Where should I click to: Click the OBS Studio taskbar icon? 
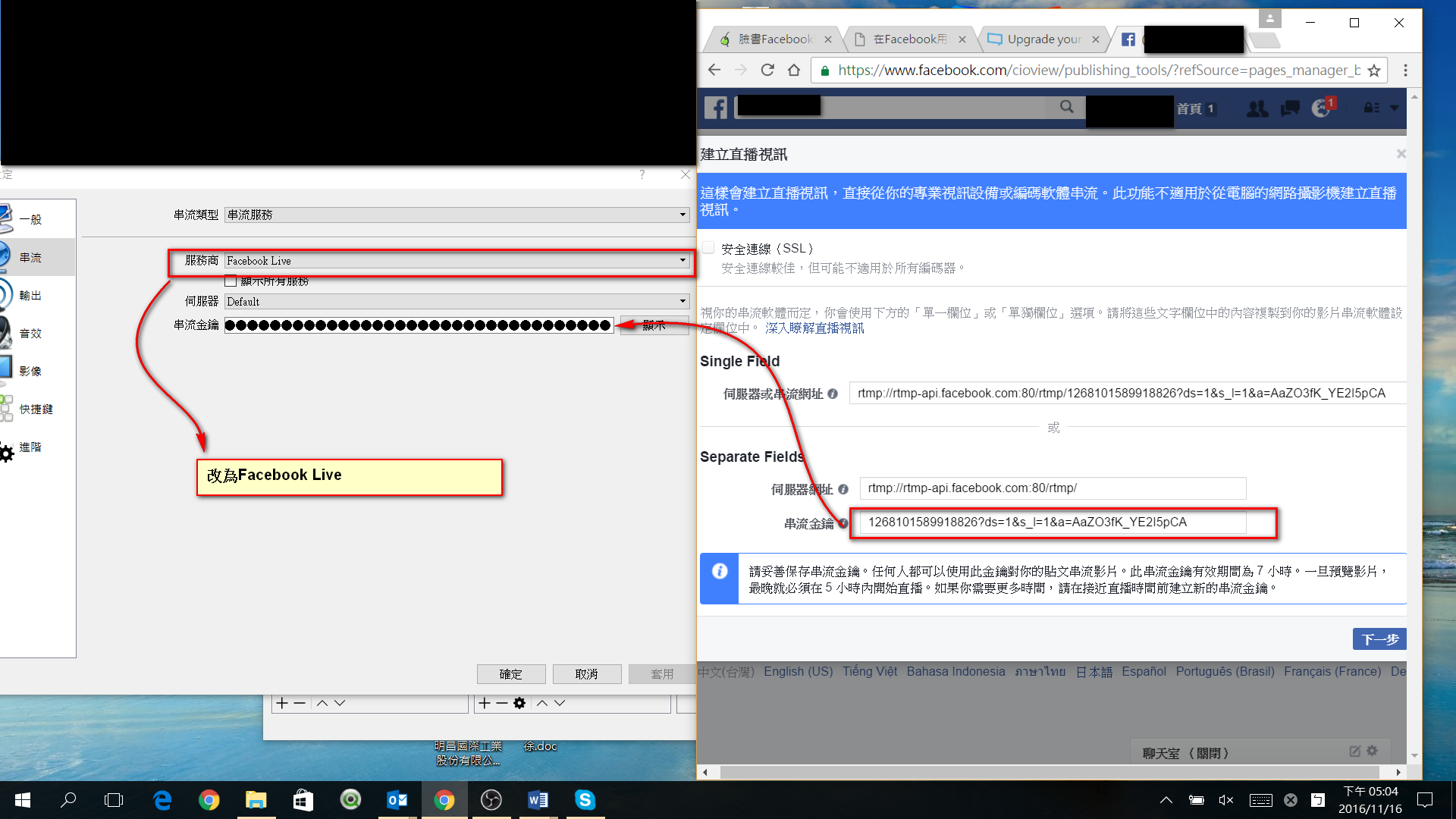pos(491,800)
